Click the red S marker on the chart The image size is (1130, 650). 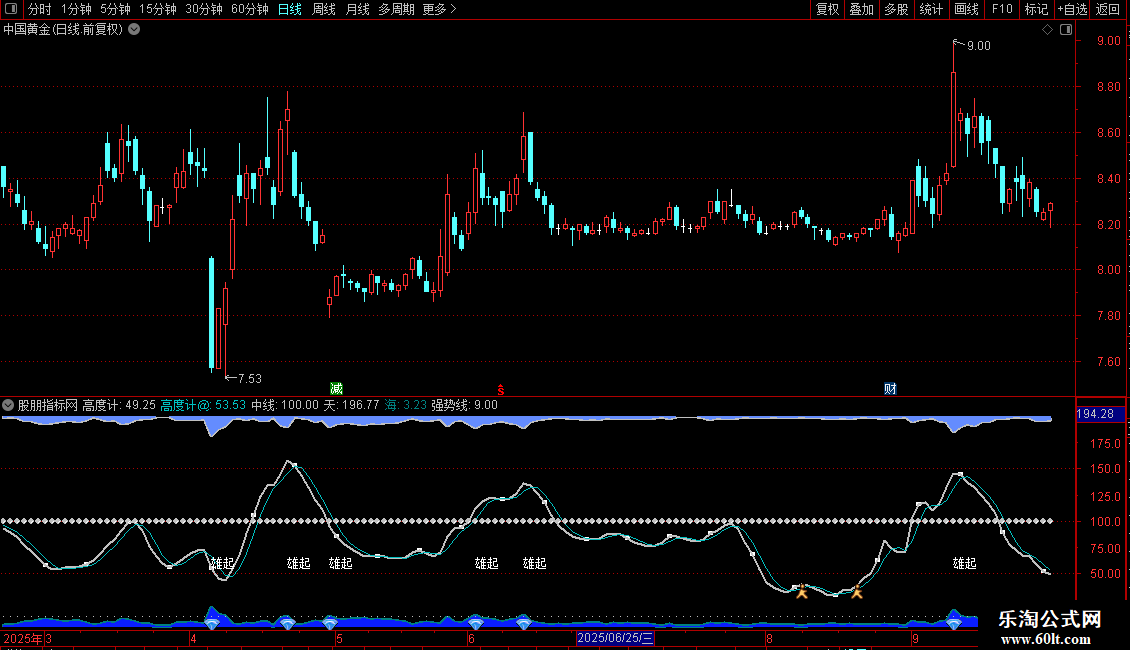coord(501,390)
